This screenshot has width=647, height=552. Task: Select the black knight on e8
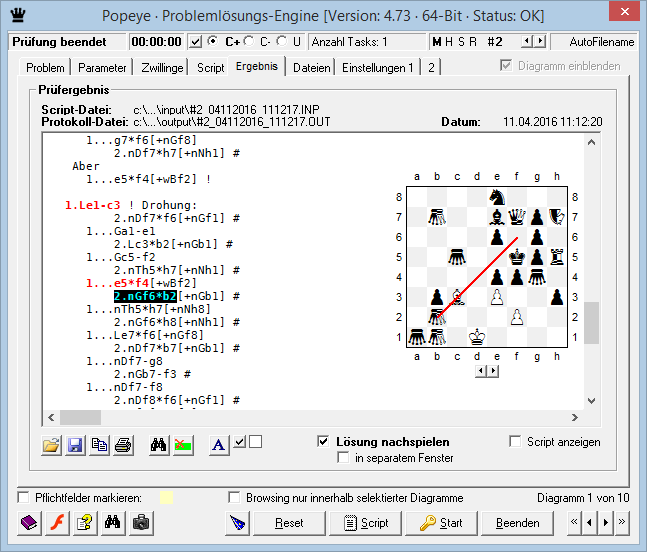point(497,197)
